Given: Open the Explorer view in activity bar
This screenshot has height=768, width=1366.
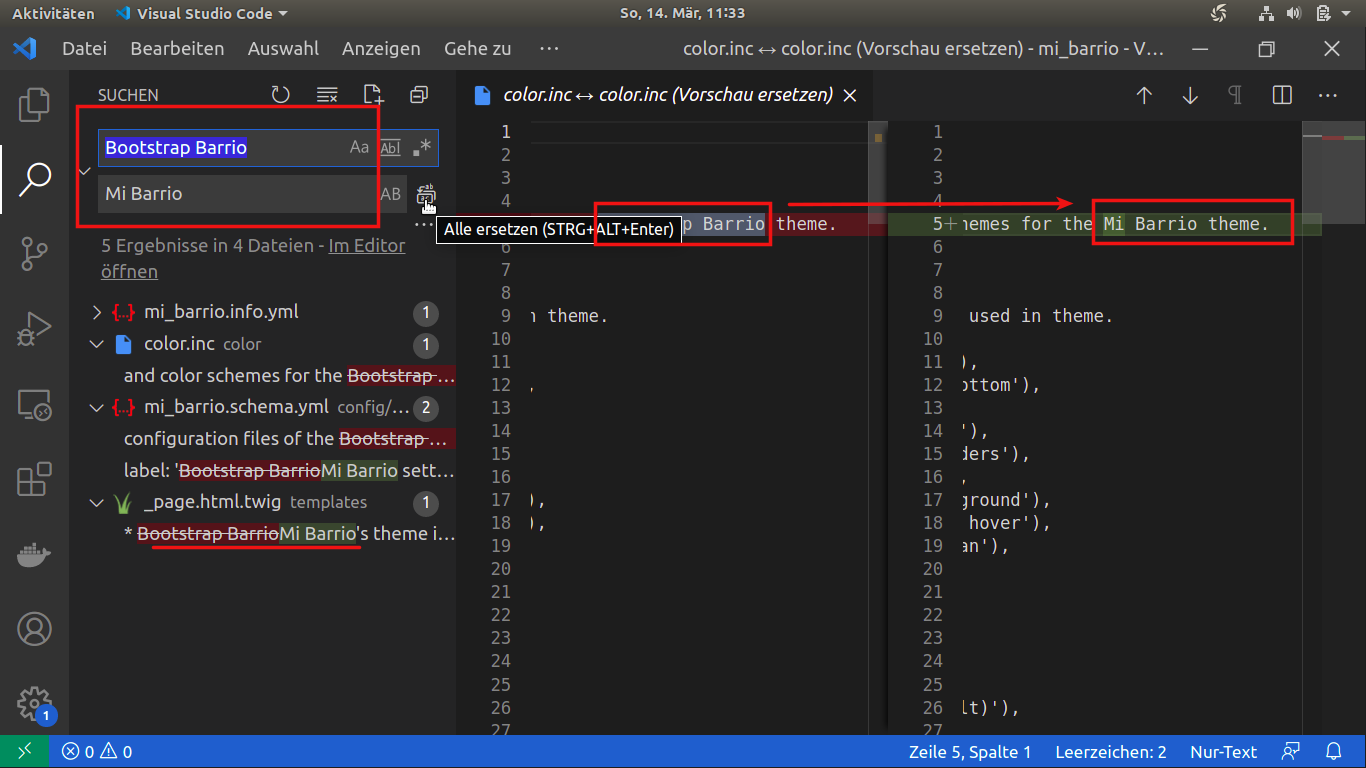Looking at the screenshot, I should point(34,104).
